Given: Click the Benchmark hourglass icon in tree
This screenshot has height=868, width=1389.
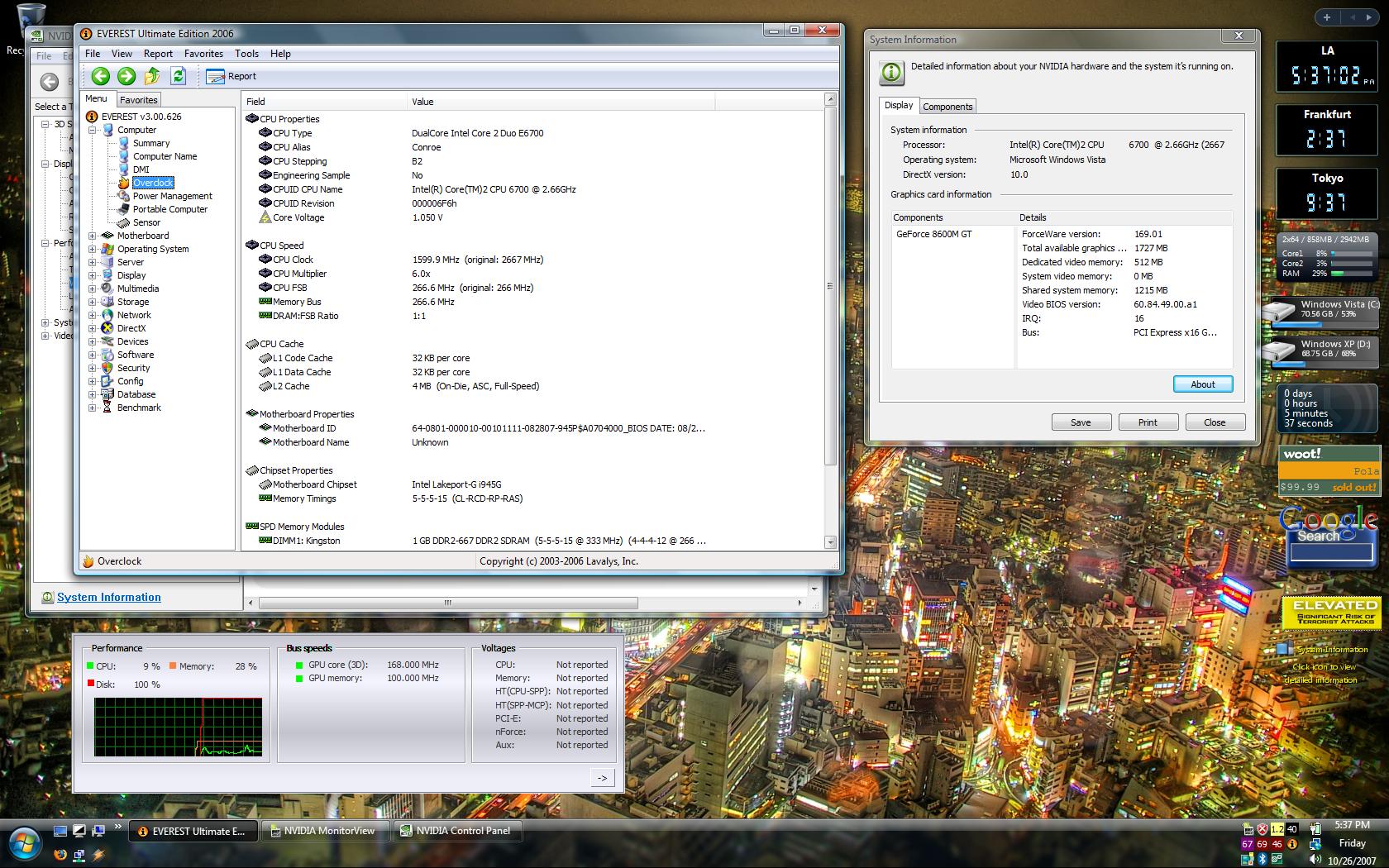Looking at the screenshot, I should [x=107, y=408].
